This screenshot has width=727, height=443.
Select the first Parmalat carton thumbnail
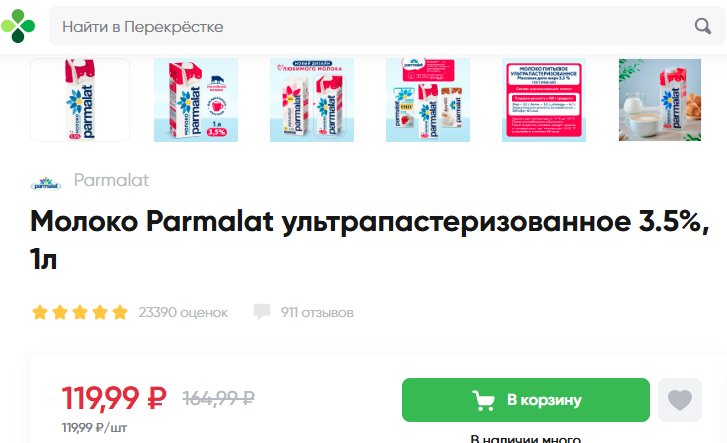(x=80, y=100)
